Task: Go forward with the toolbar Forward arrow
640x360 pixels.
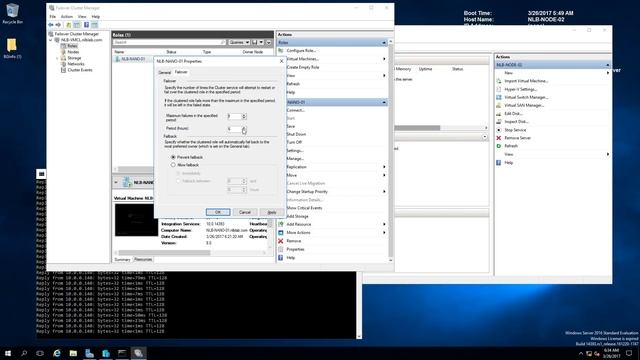Action: 58,25
